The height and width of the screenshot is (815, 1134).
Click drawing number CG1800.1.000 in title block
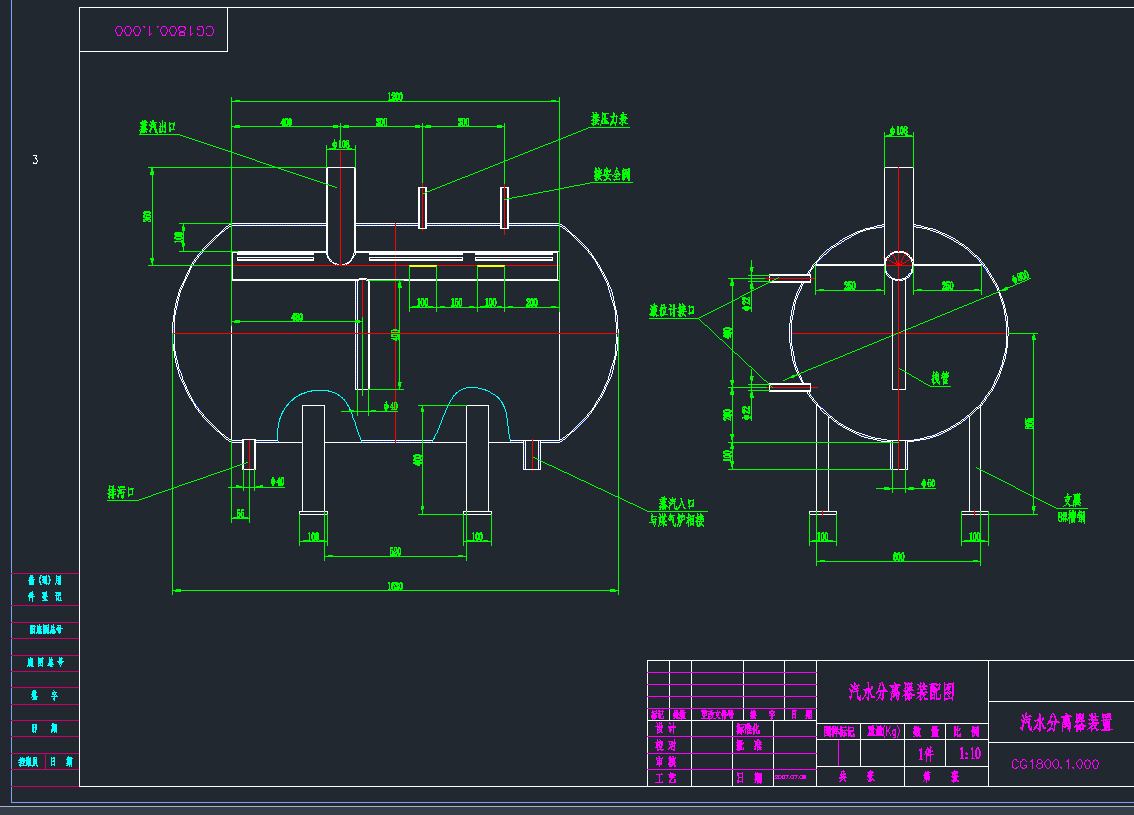point(1055,764)
